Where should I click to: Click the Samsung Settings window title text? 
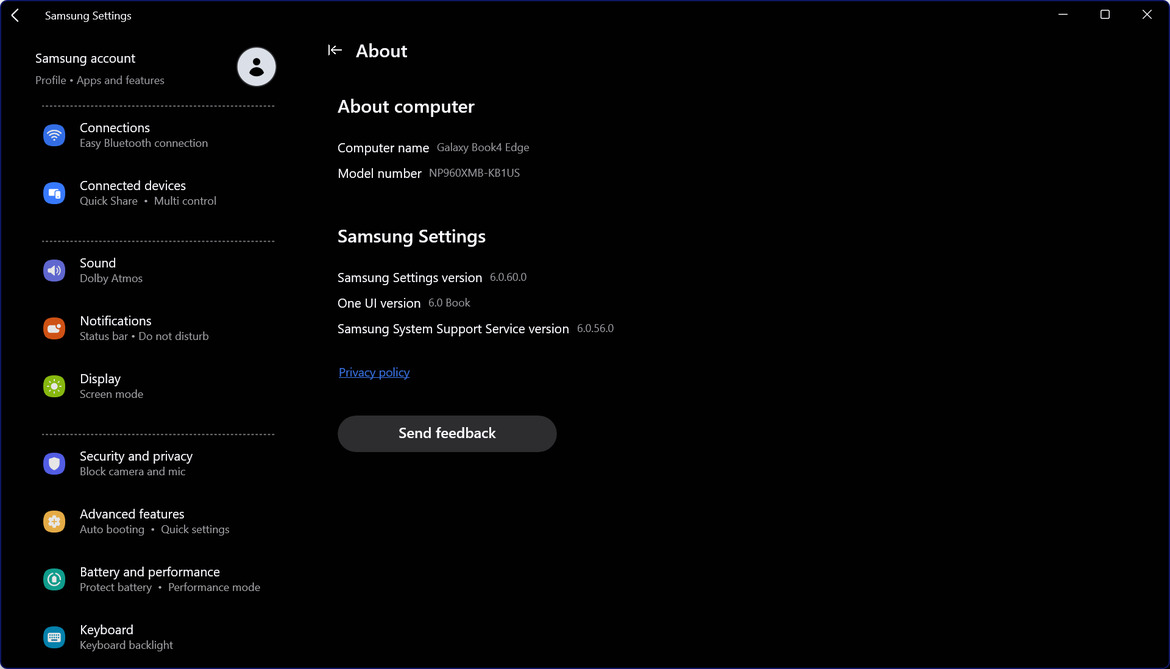pyautogui.click(x=88, y=16)
